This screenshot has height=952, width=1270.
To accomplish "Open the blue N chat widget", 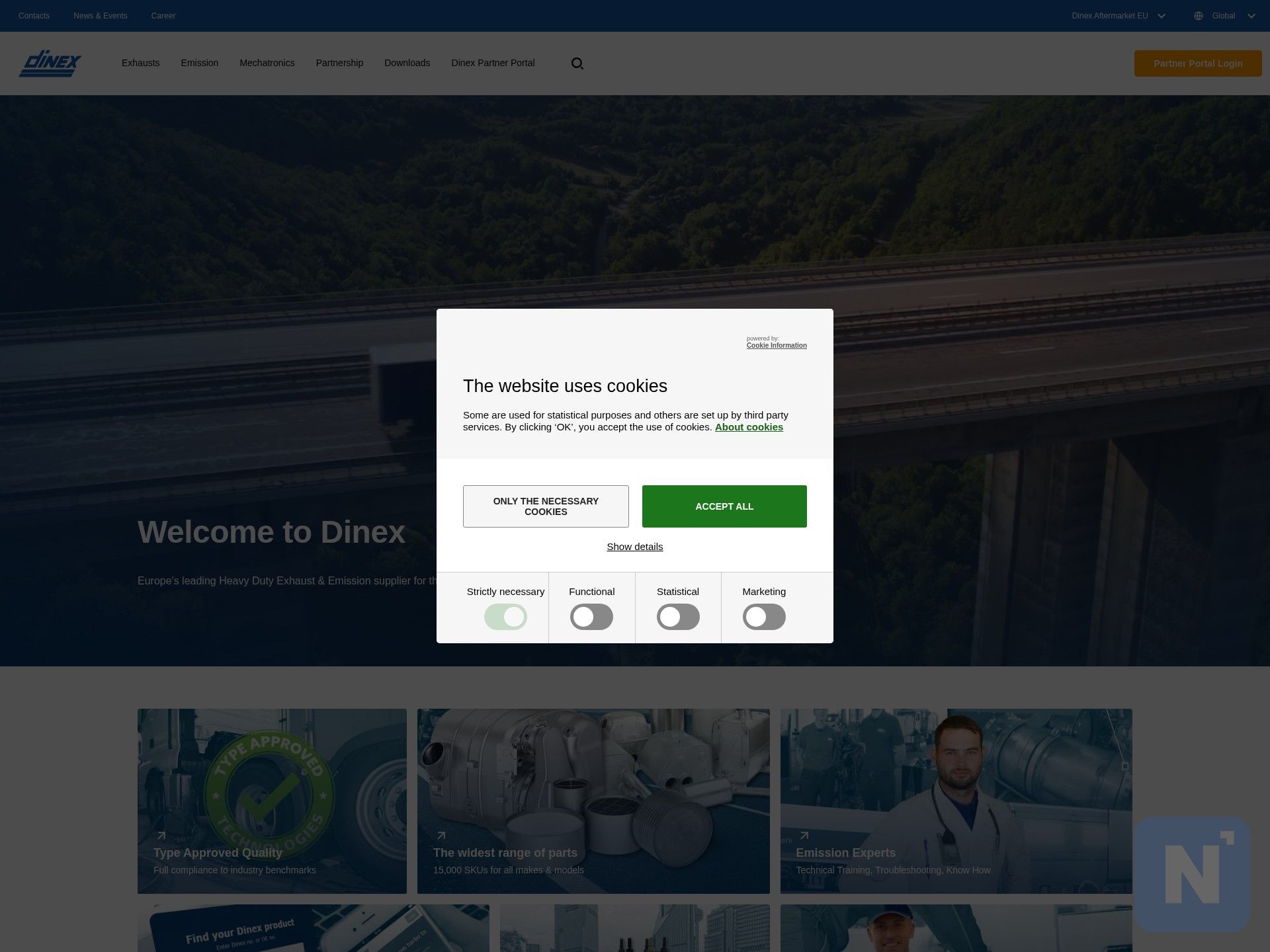I will 1192,874.
